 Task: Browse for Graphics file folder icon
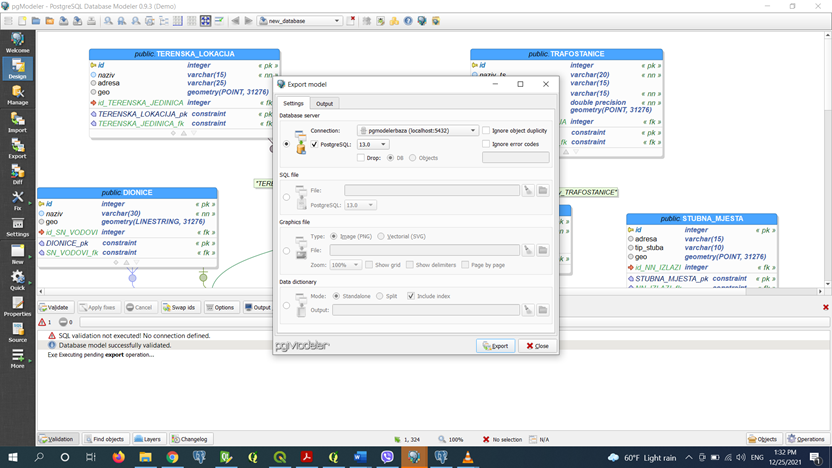[x=543, y=250]
